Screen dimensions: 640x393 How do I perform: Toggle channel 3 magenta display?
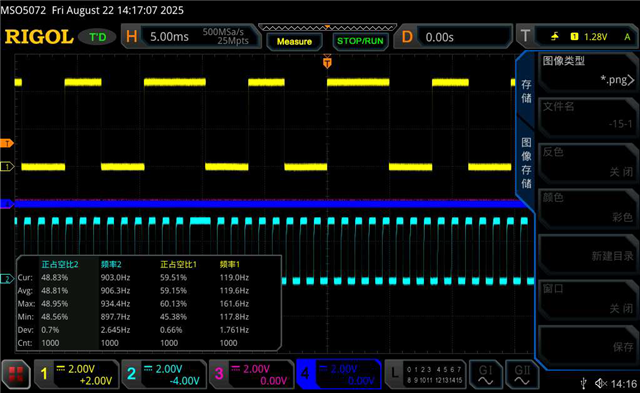(x=251, y=374)
